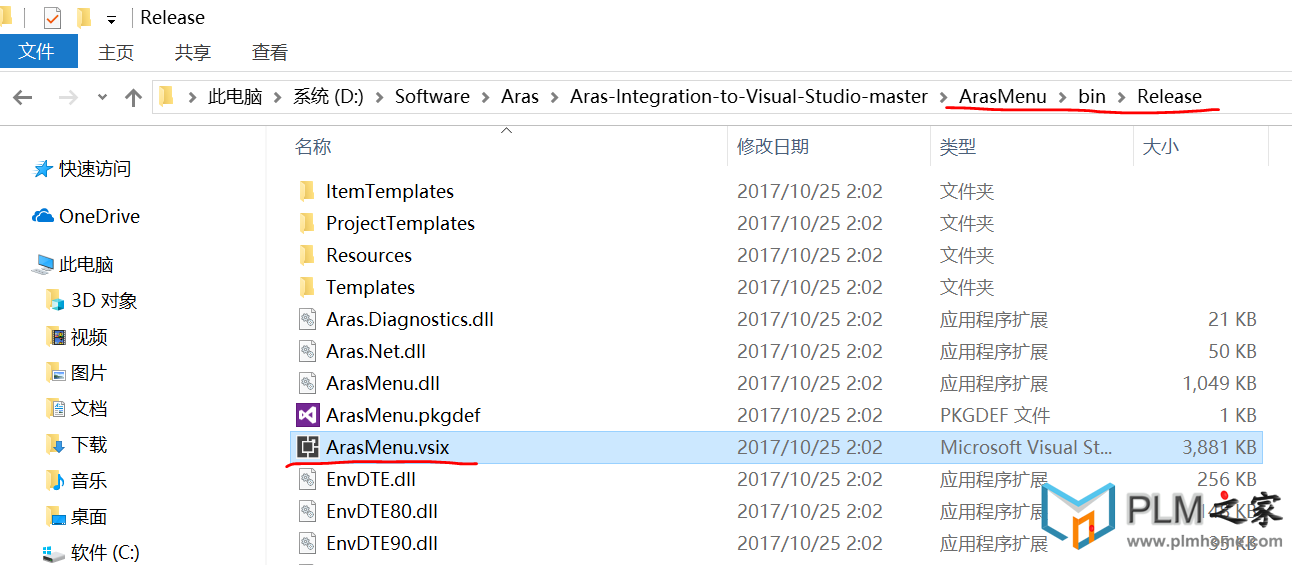Click 此电脑 in the address bar

[235, 97]
